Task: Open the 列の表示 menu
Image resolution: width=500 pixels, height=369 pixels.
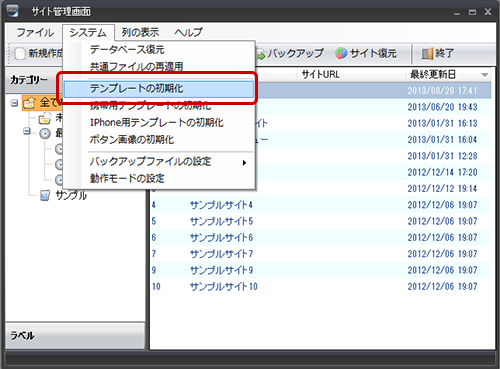Action: [140, 32]
